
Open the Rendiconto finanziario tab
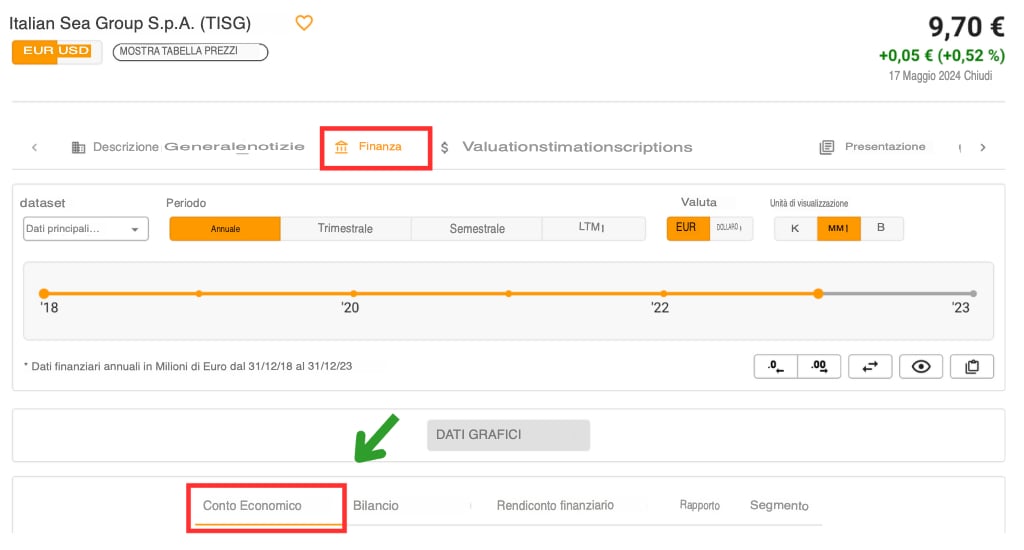pyautogui.click(x=555, y=506)
